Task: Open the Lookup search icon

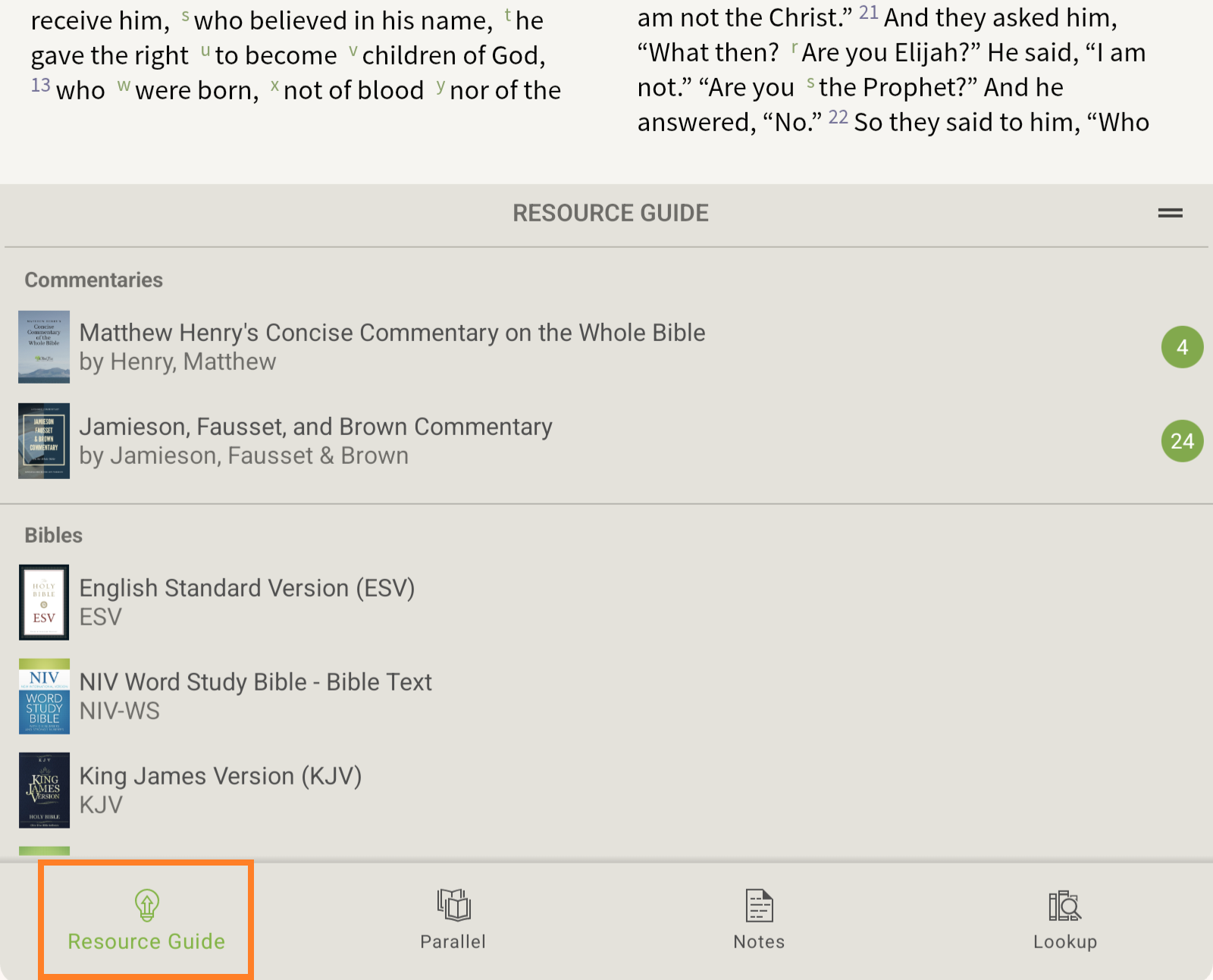Action: pos(1064,905)
